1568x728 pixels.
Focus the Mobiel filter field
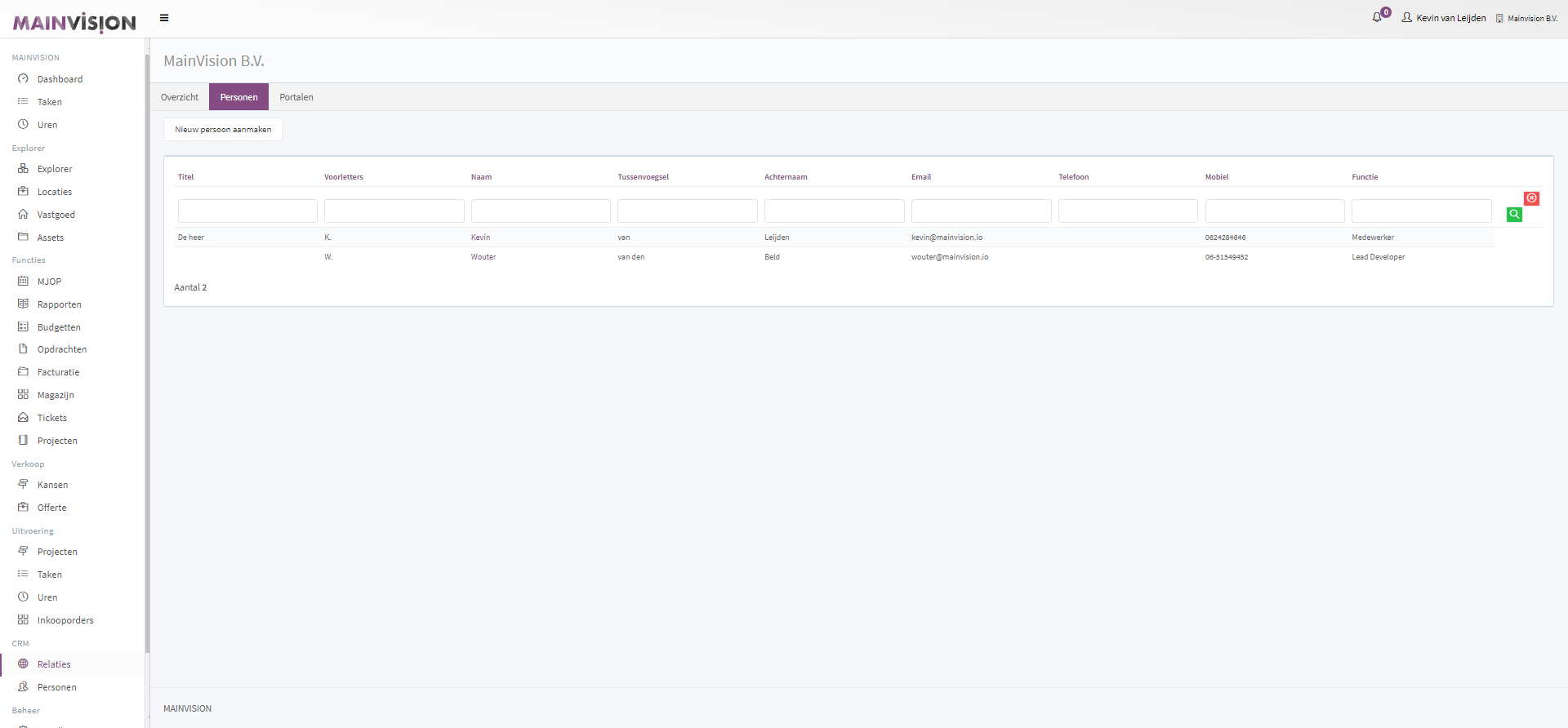point(1275,211)
